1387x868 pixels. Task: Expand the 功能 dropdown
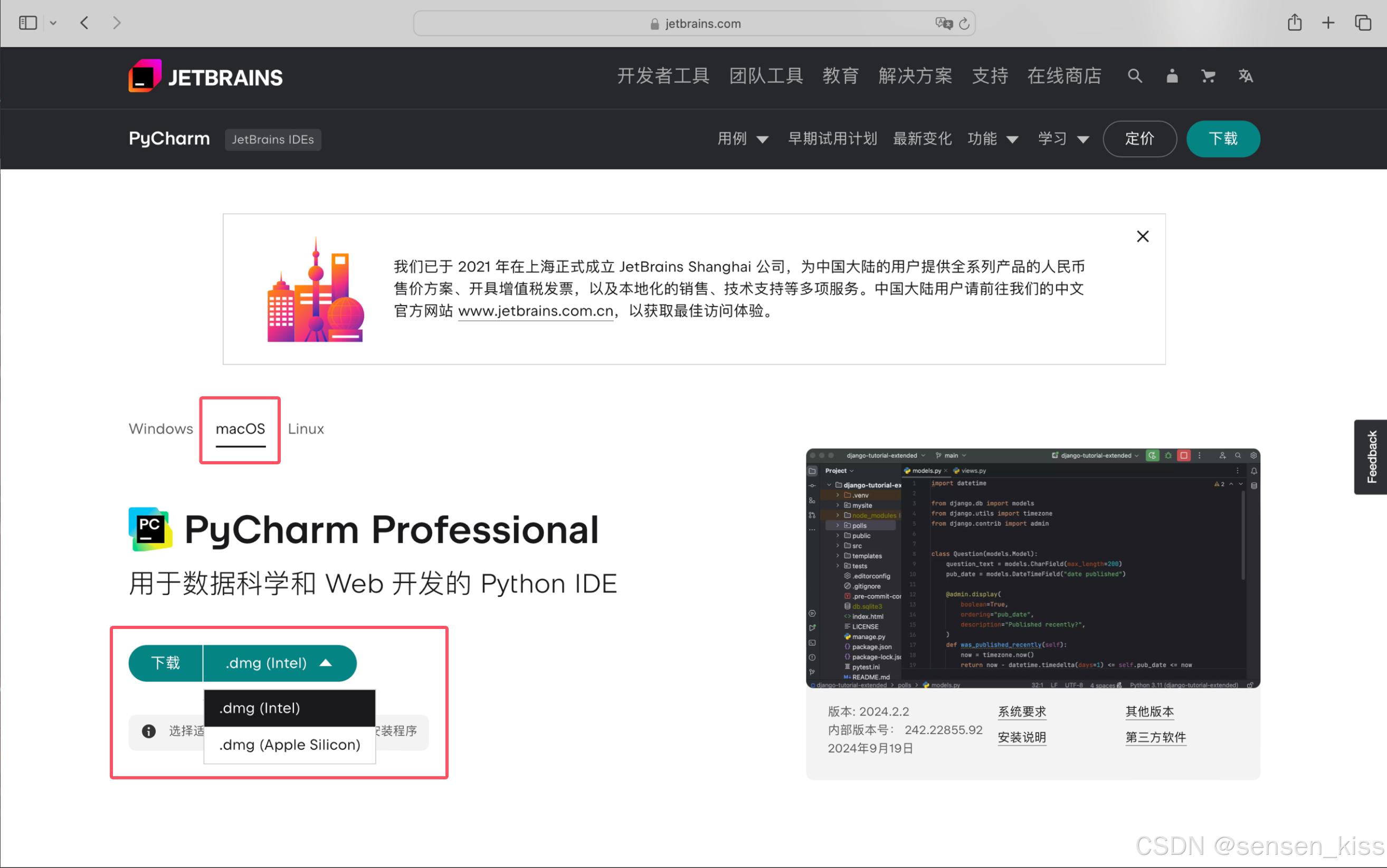[993, 138]
